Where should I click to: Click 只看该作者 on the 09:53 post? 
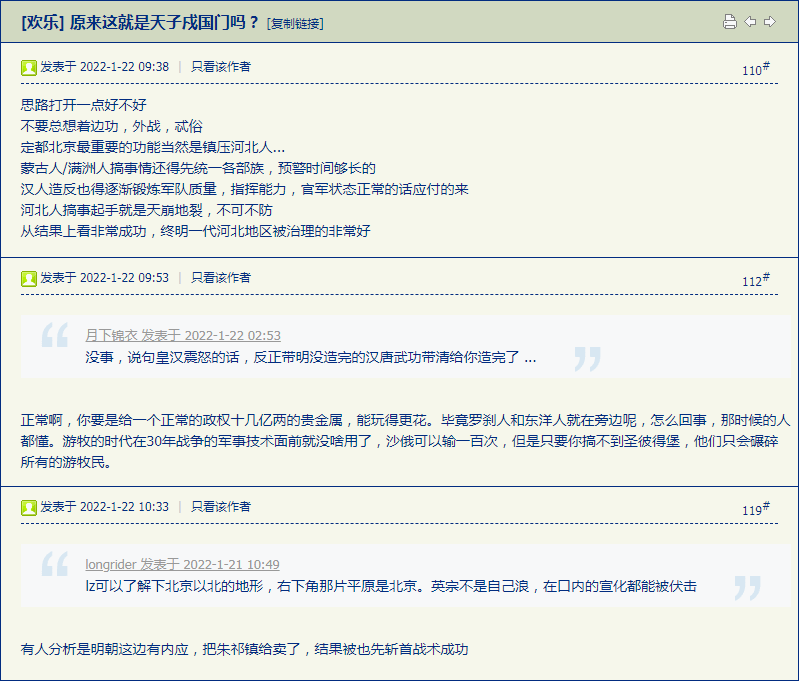coord(221,278)
